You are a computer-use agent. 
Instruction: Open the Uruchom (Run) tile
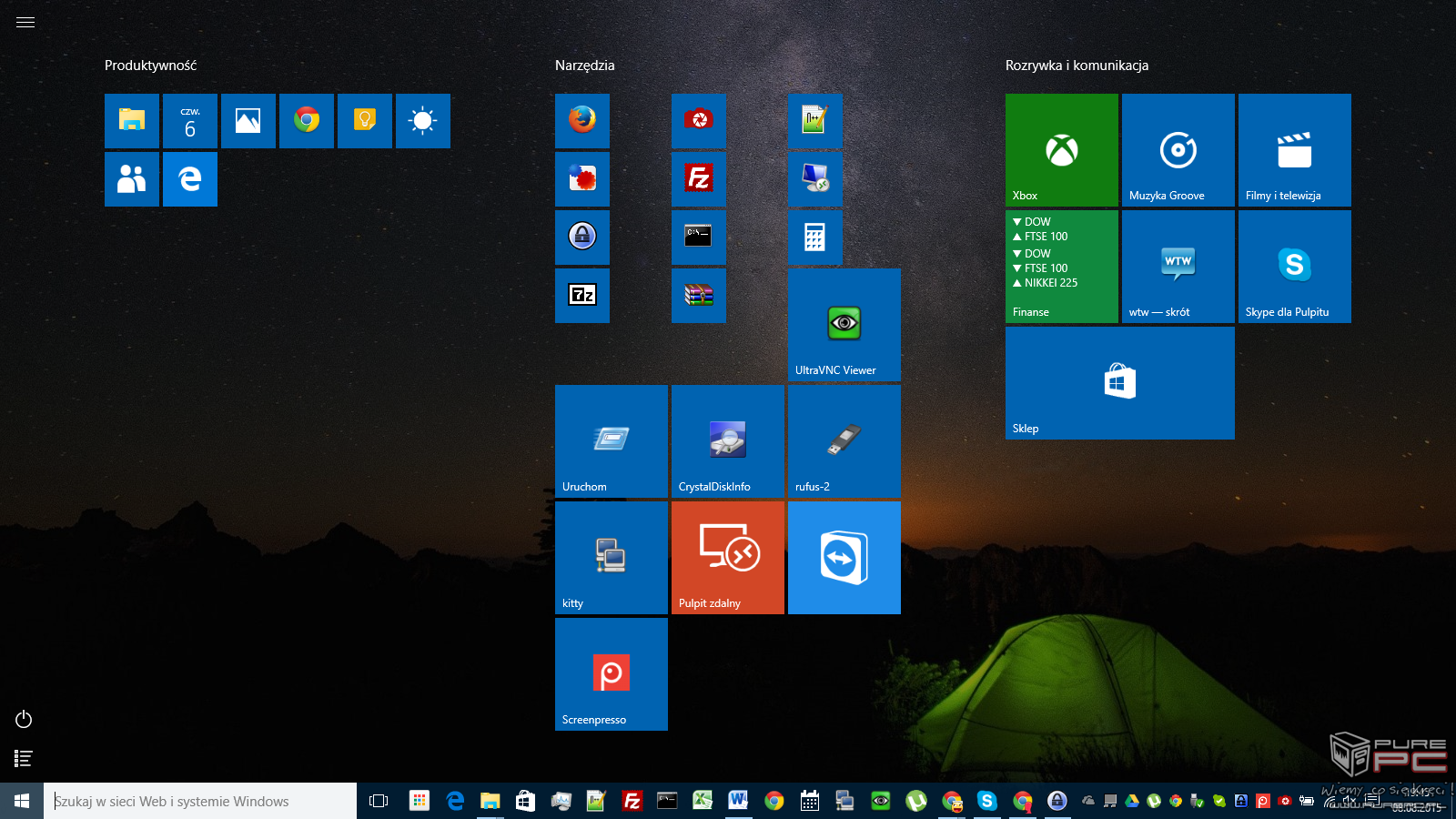[x=612, y=441]
